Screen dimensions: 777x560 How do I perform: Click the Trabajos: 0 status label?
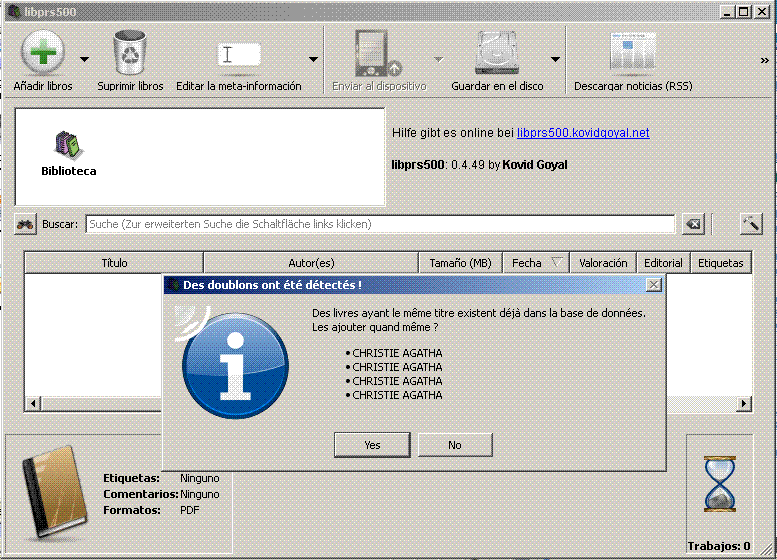click(x=719, y=546)
